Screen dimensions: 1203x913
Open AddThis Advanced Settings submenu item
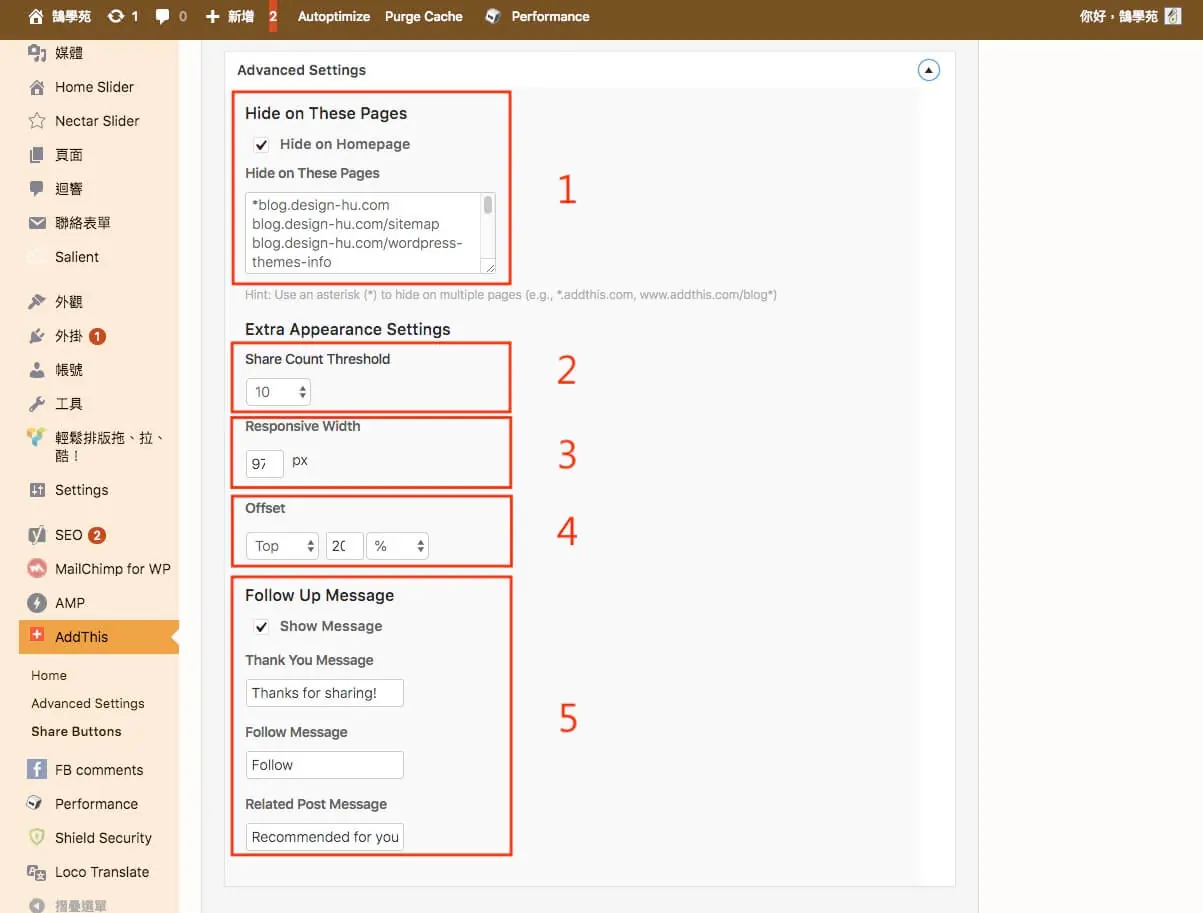[88, 703]
